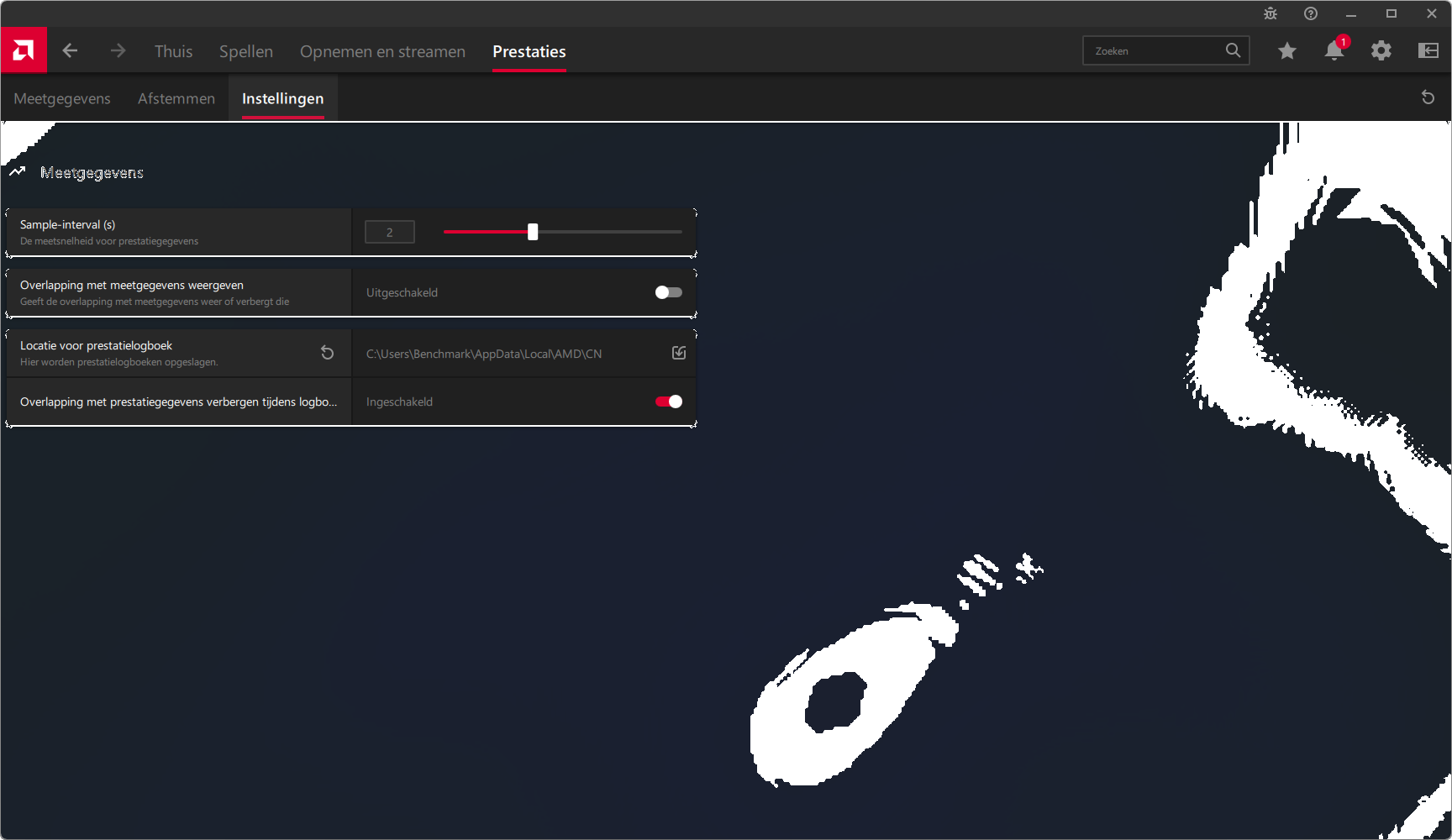Browse for performance log folder
The width and height of the screenshot is (1452, 840).
679,354
